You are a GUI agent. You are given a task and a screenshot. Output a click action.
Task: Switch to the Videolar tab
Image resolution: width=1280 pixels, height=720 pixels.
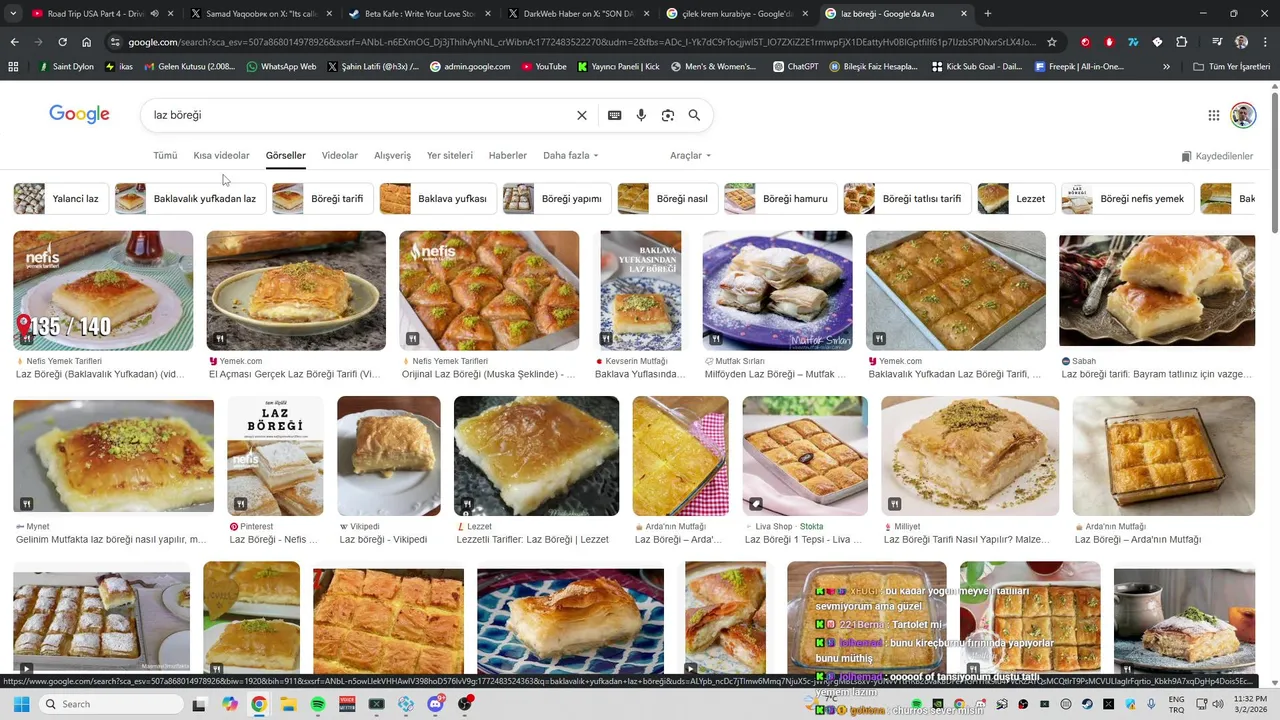339,156
